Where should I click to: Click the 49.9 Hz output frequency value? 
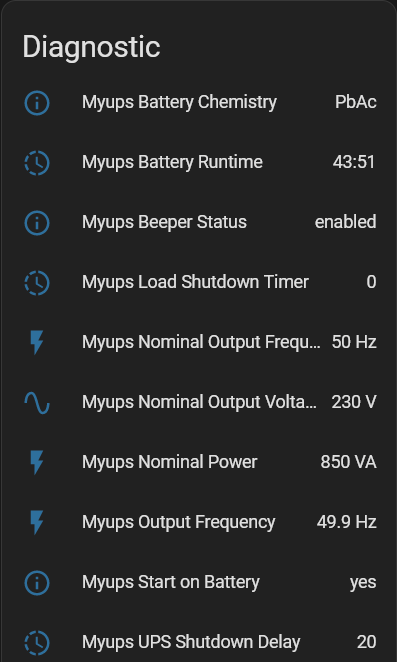(346, 522)
